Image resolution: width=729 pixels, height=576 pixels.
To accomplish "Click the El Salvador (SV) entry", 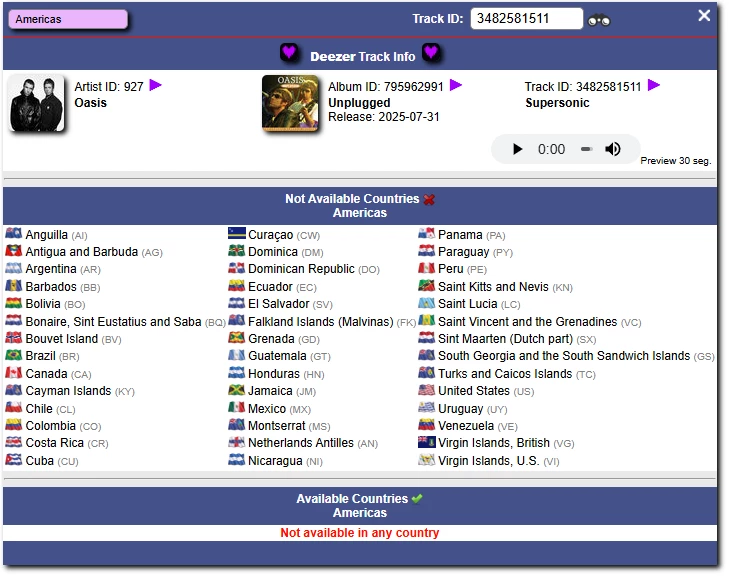I will coord(280,304).
